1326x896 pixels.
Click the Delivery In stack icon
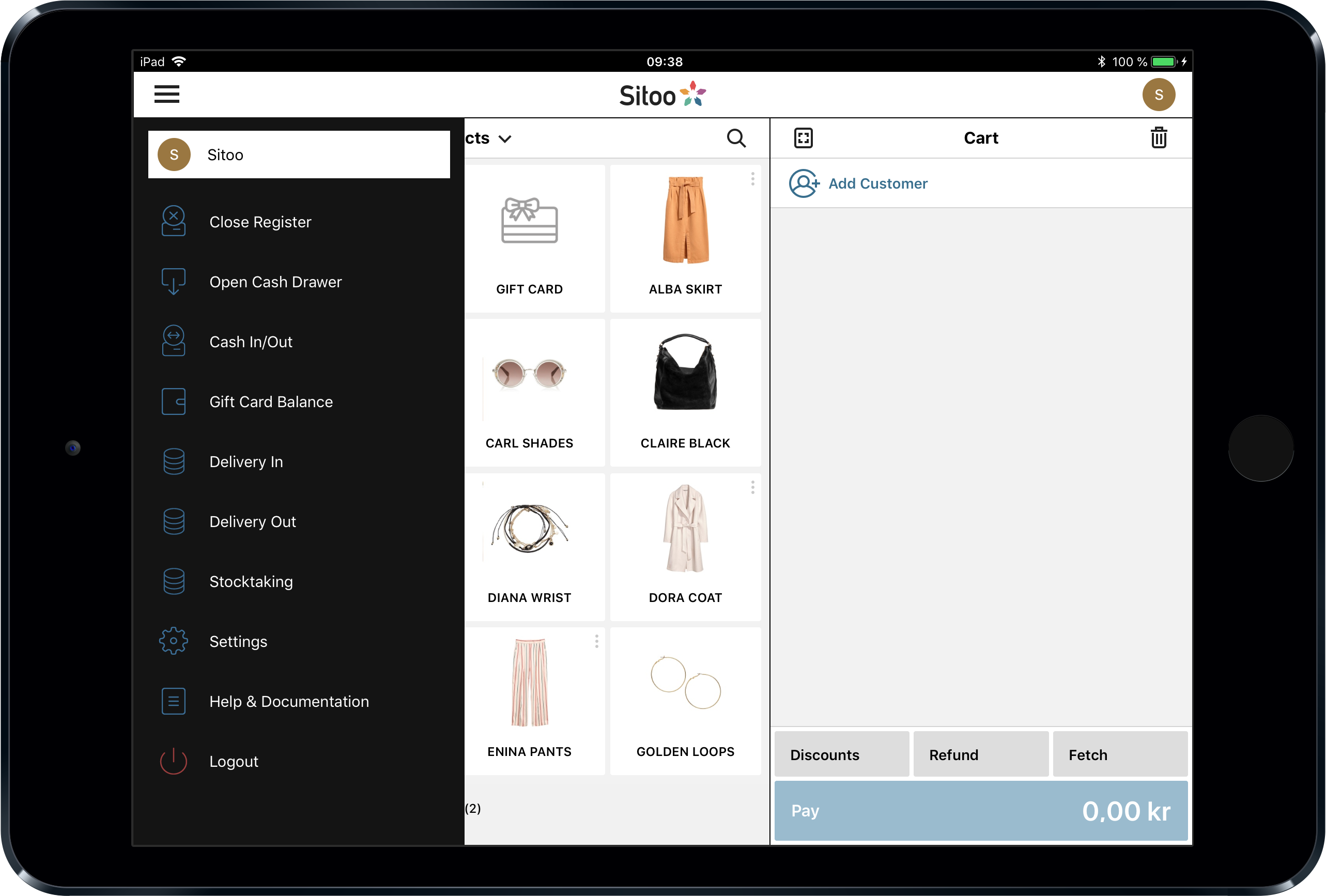[174, 461]
